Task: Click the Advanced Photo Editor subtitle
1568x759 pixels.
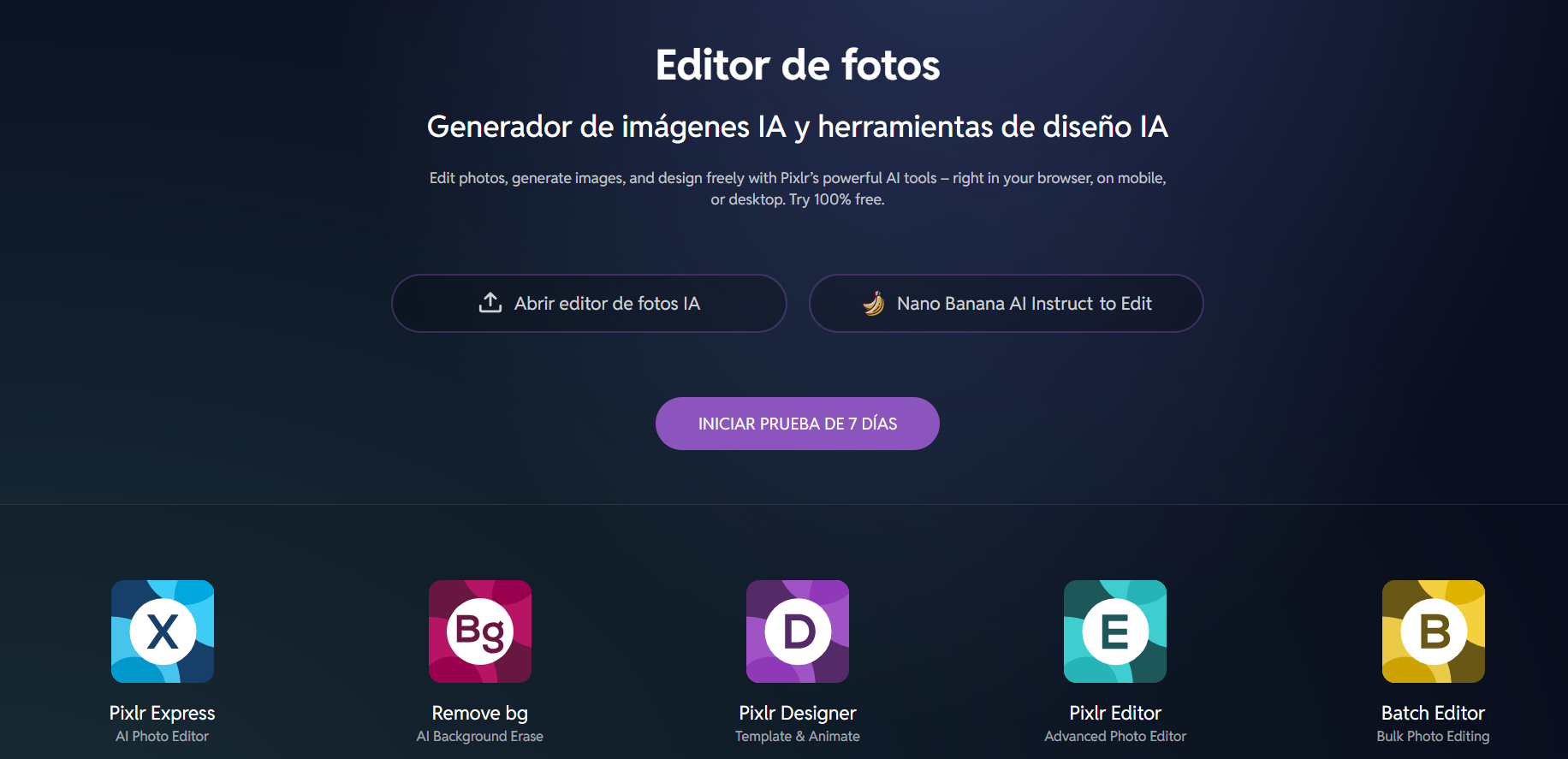Action: click(x=1115, y=736)
